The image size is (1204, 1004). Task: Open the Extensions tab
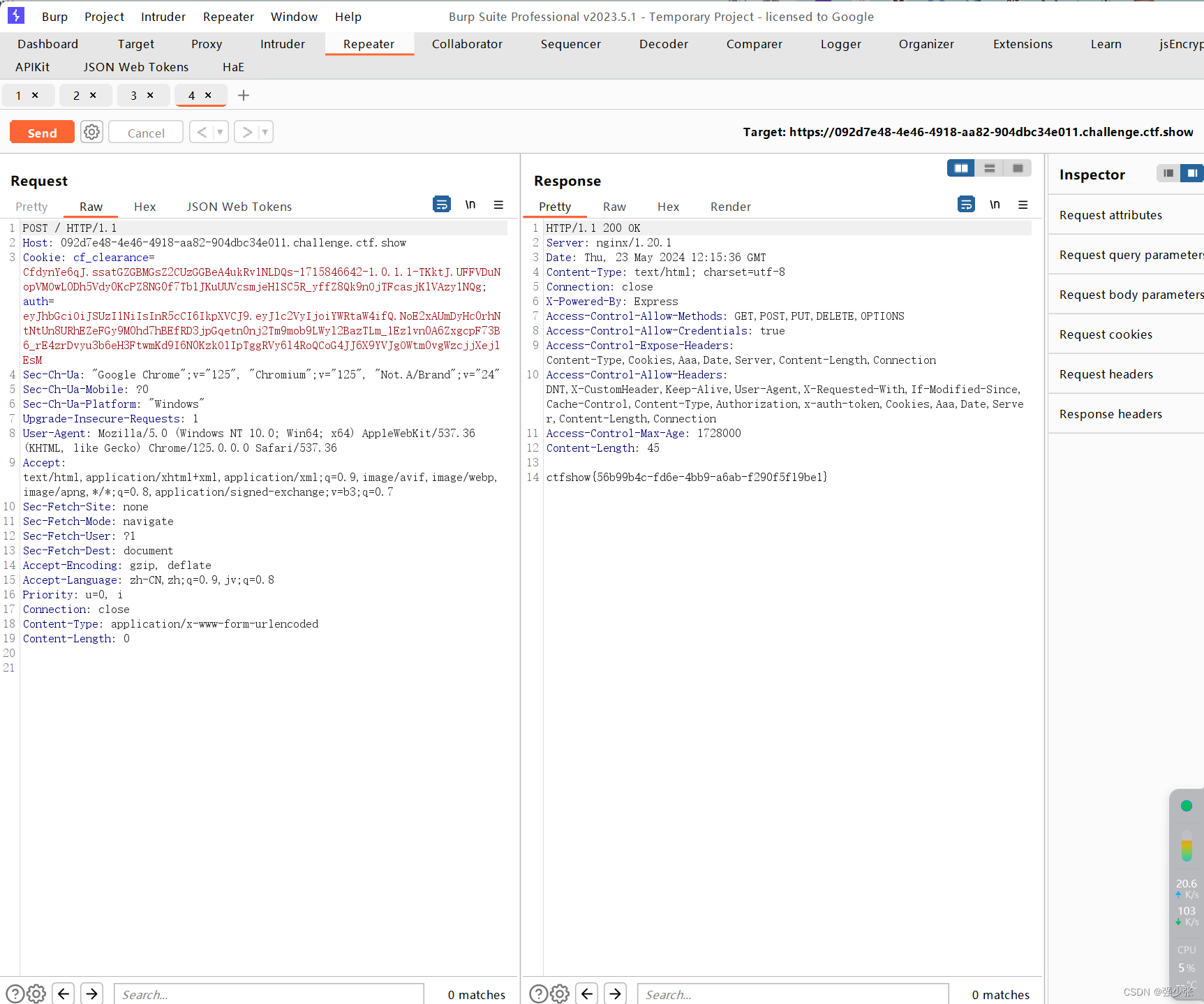[x=1023, y=44]
